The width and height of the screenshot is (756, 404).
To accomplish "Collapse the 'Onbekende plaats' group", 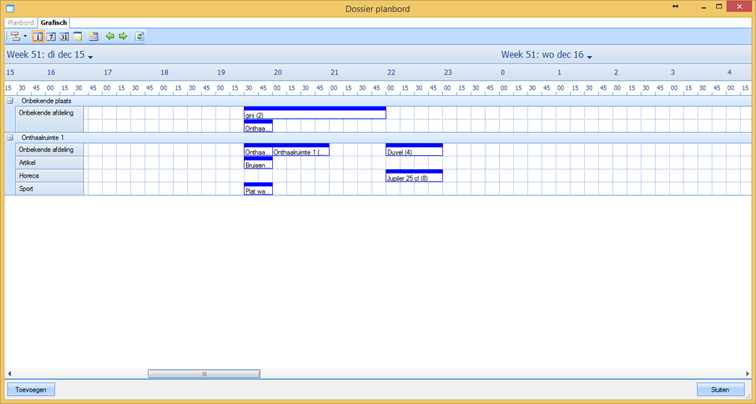I will [x=10, y=101].
